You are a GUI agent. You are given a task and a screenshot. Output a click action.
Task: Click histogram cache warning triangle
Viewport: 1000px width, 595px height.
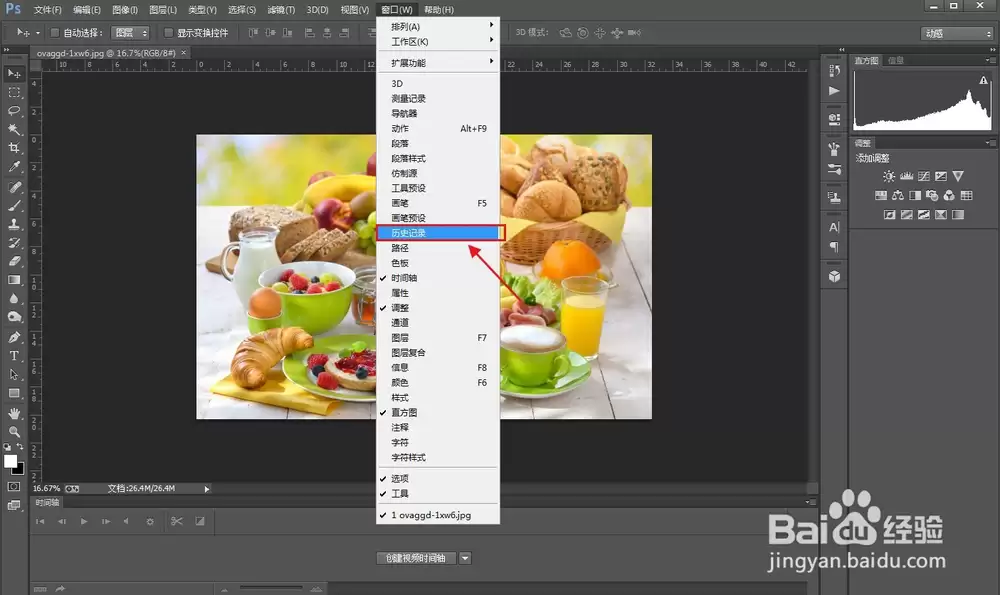pos(983,80)
